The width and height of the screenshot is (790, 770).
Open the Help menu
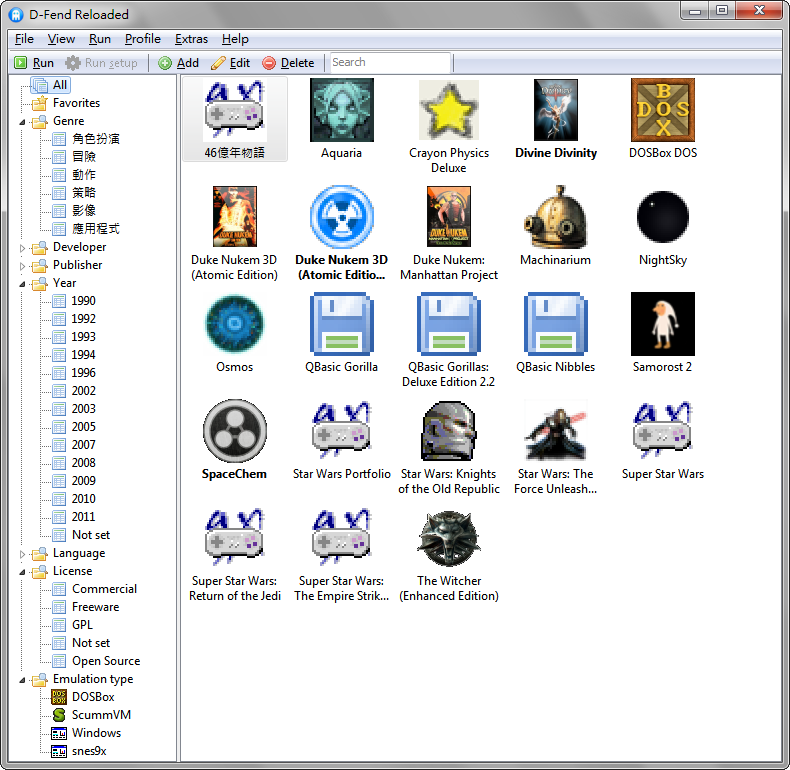pos(235,39)
